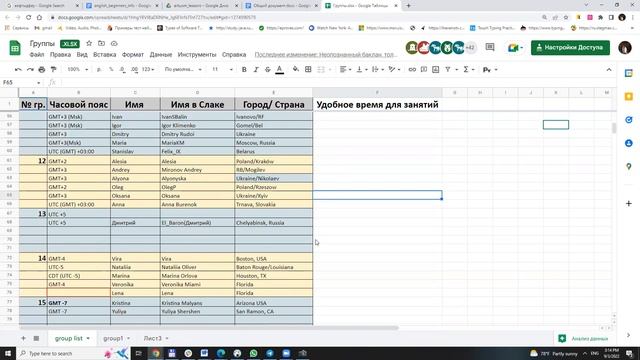Toggle italic formatting
640x360 pixels.
[x=256, y=70]
